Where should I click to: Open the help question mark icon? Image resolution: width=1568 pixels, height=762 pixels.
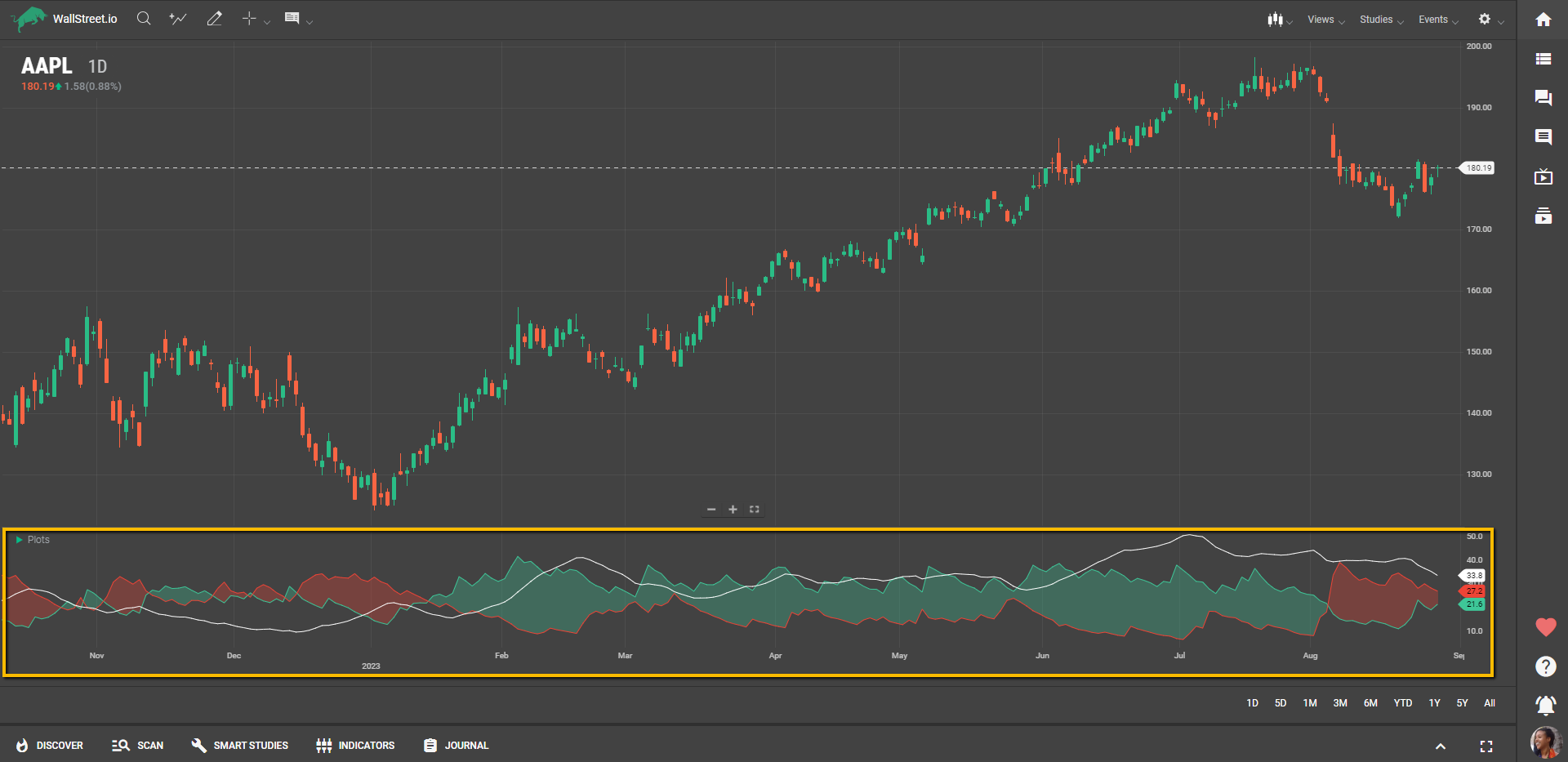[x=1545, y=666]
